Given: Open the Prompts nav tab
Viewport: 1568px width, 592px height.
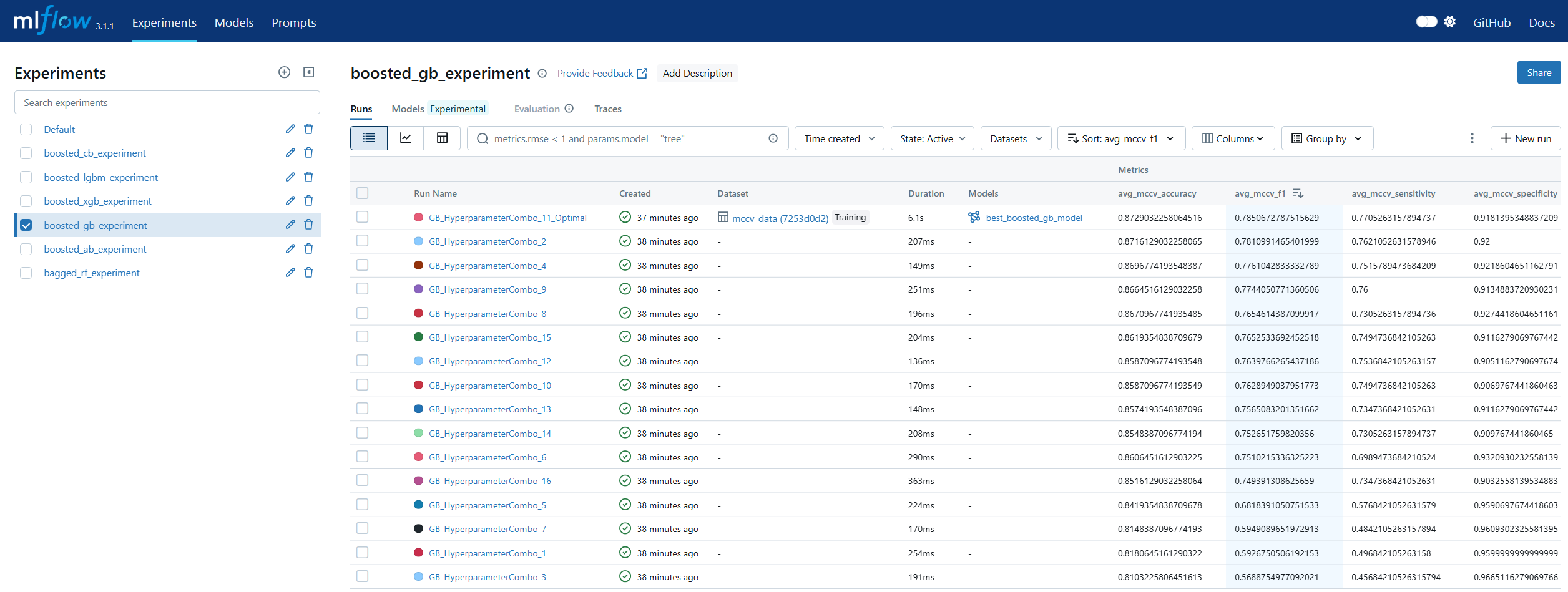Looking at the screenshot, I should [x=294, y=22].
